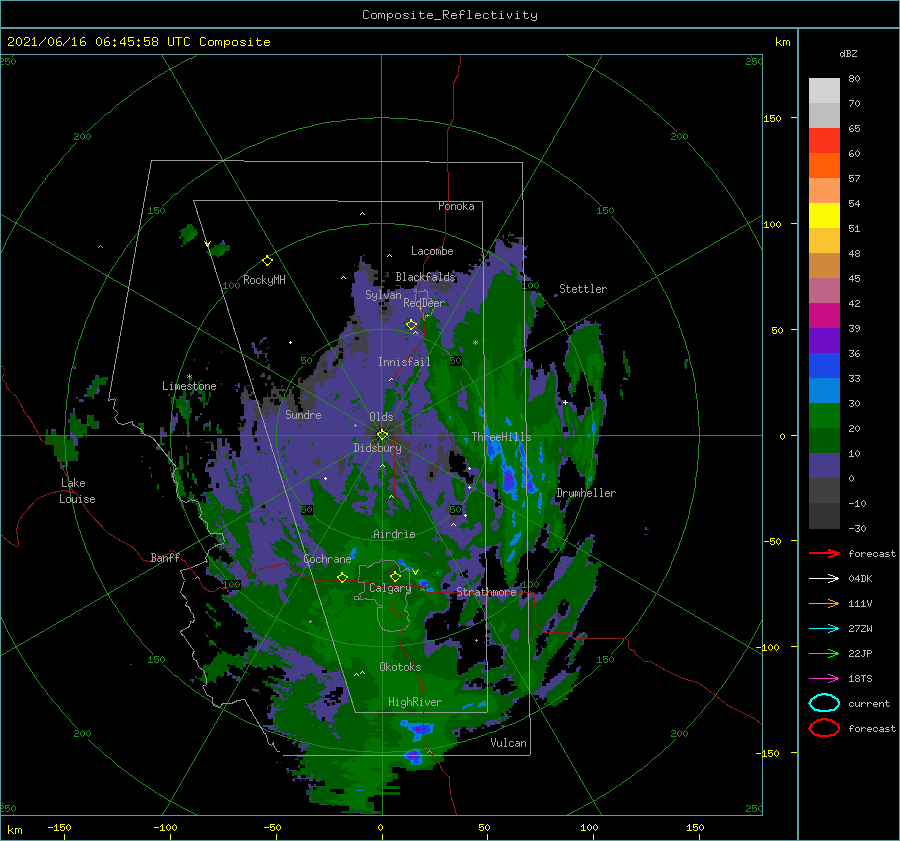
Task: Click the km unit label at bottom left
Action: point(14,830)
